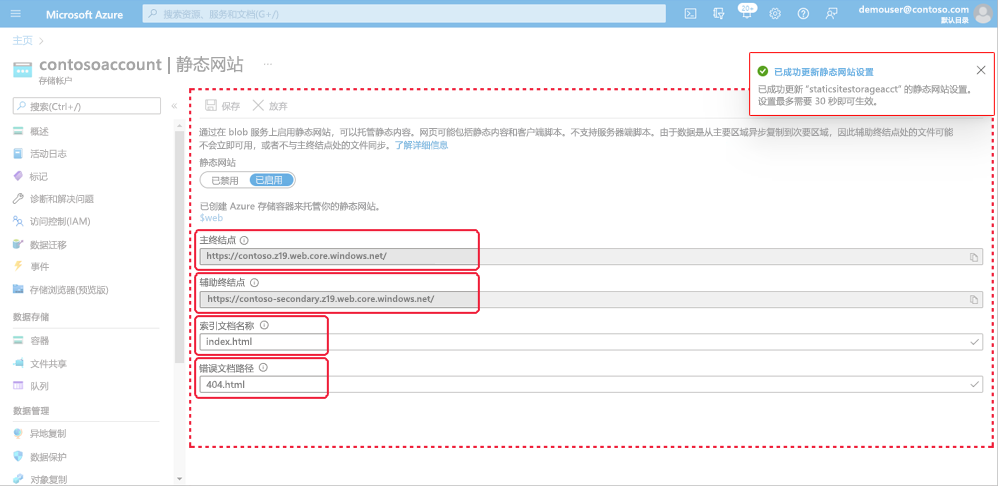Click the primary endpoint URL text field
This screenshot has width=998, height=486.
(x=591, y=256)
